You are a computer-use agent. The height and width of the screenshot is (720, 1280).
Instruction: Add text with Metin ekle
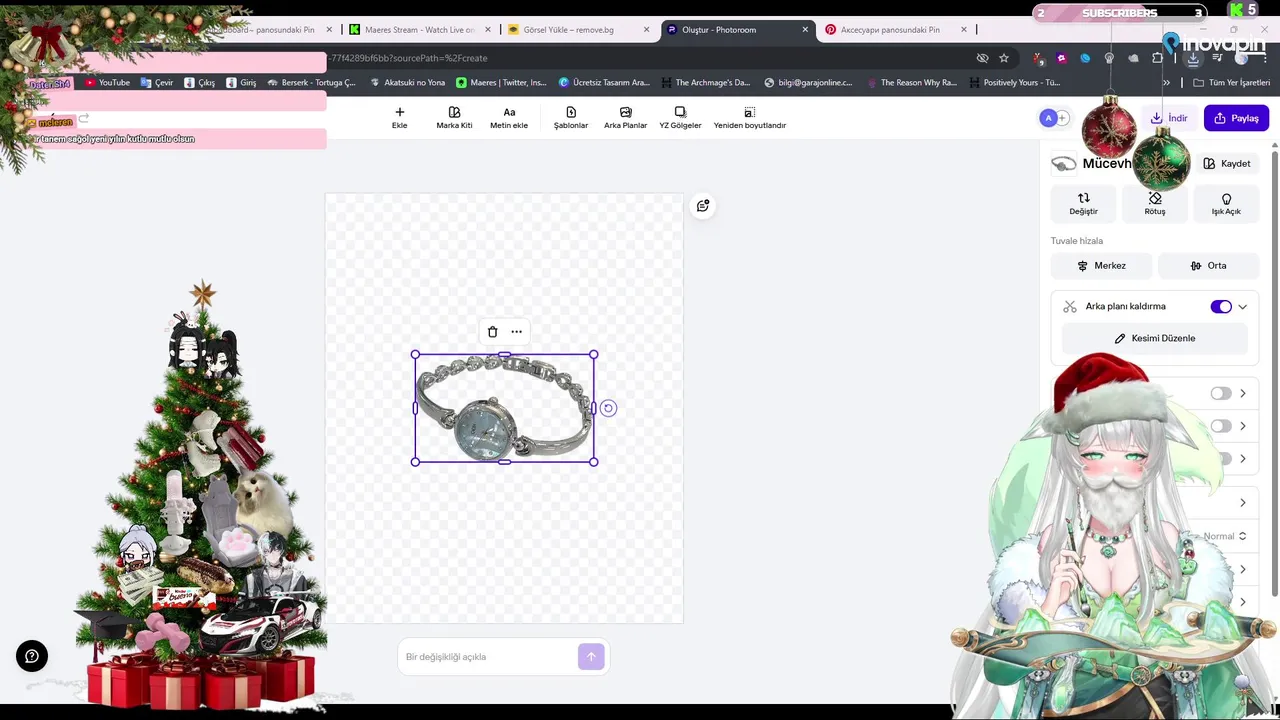pyautogui.click(x=509, y=118)
